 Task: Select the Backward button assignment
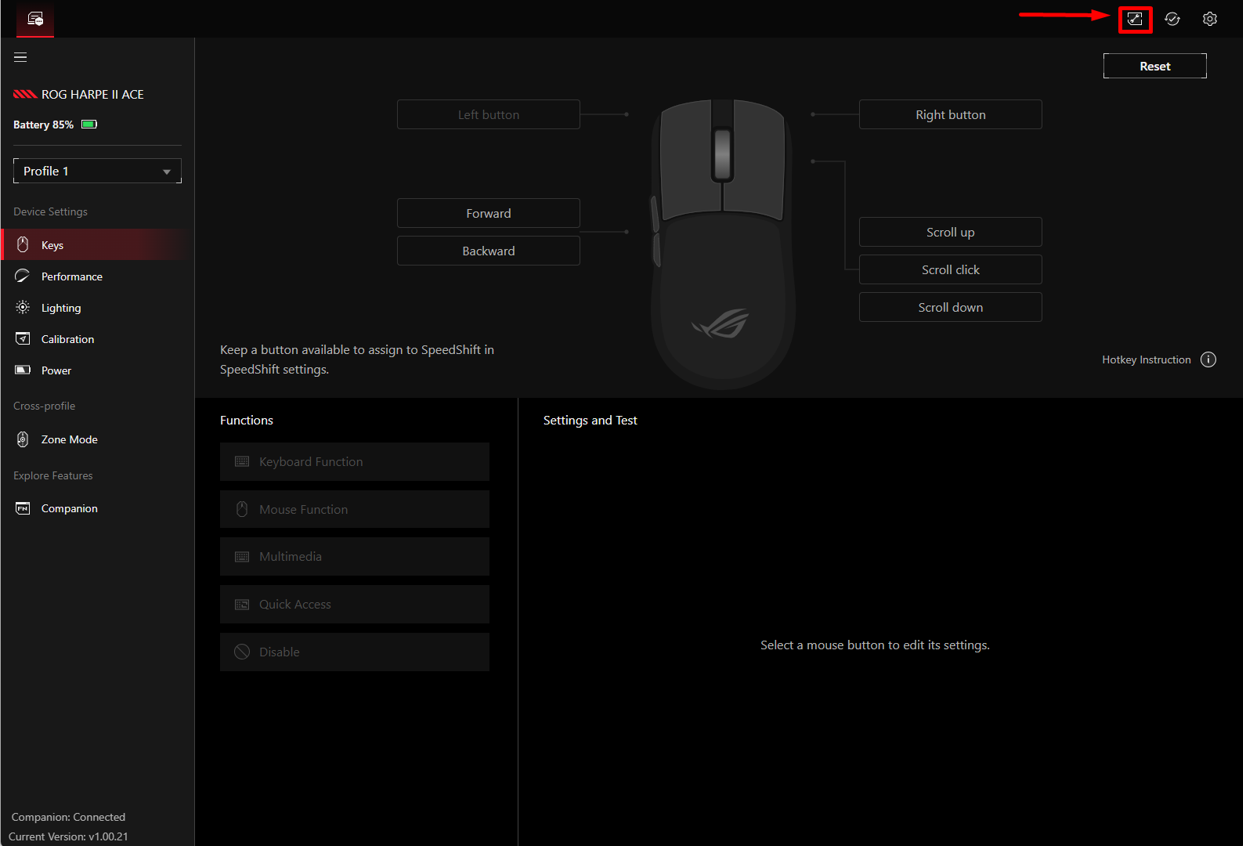tap(488, 251)
